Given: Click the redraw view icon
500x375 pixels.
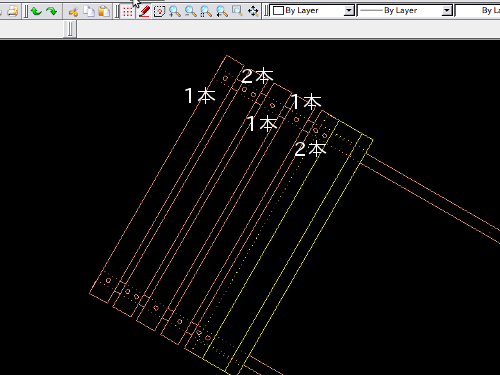Looking at the screenshot, I should coord(159,12).
